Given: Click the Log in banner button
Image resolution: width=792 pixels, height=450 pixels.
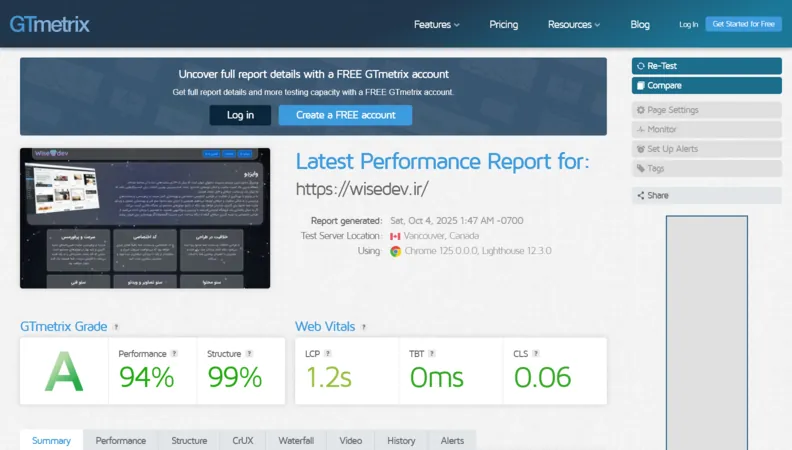Looking at the screenshot, I should pos(240,115).
